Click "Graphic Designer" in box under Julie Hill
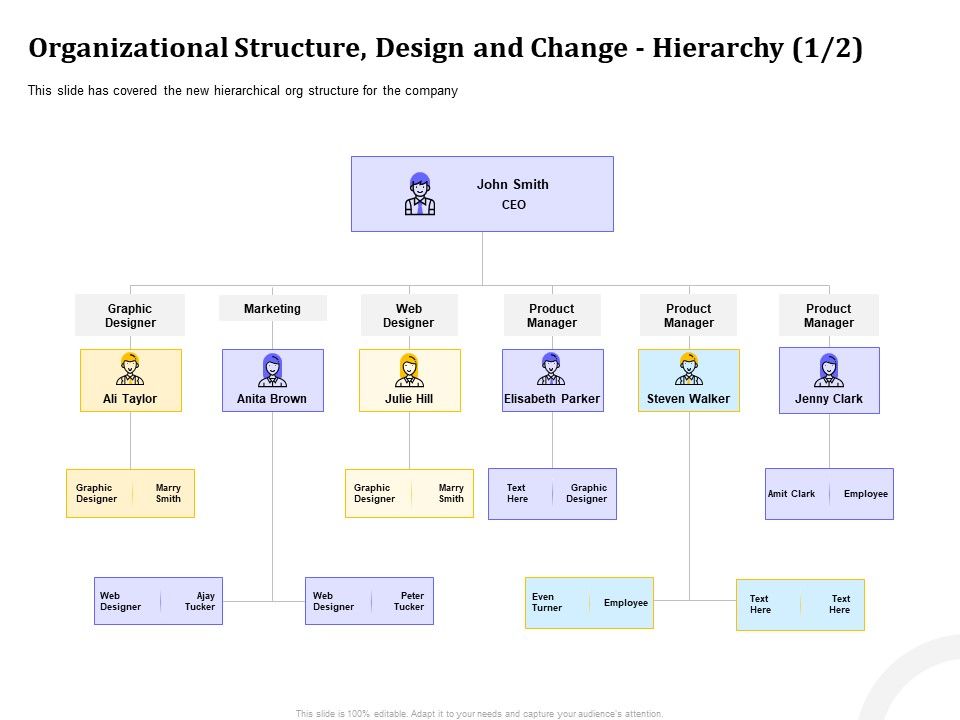 (374, 493)
